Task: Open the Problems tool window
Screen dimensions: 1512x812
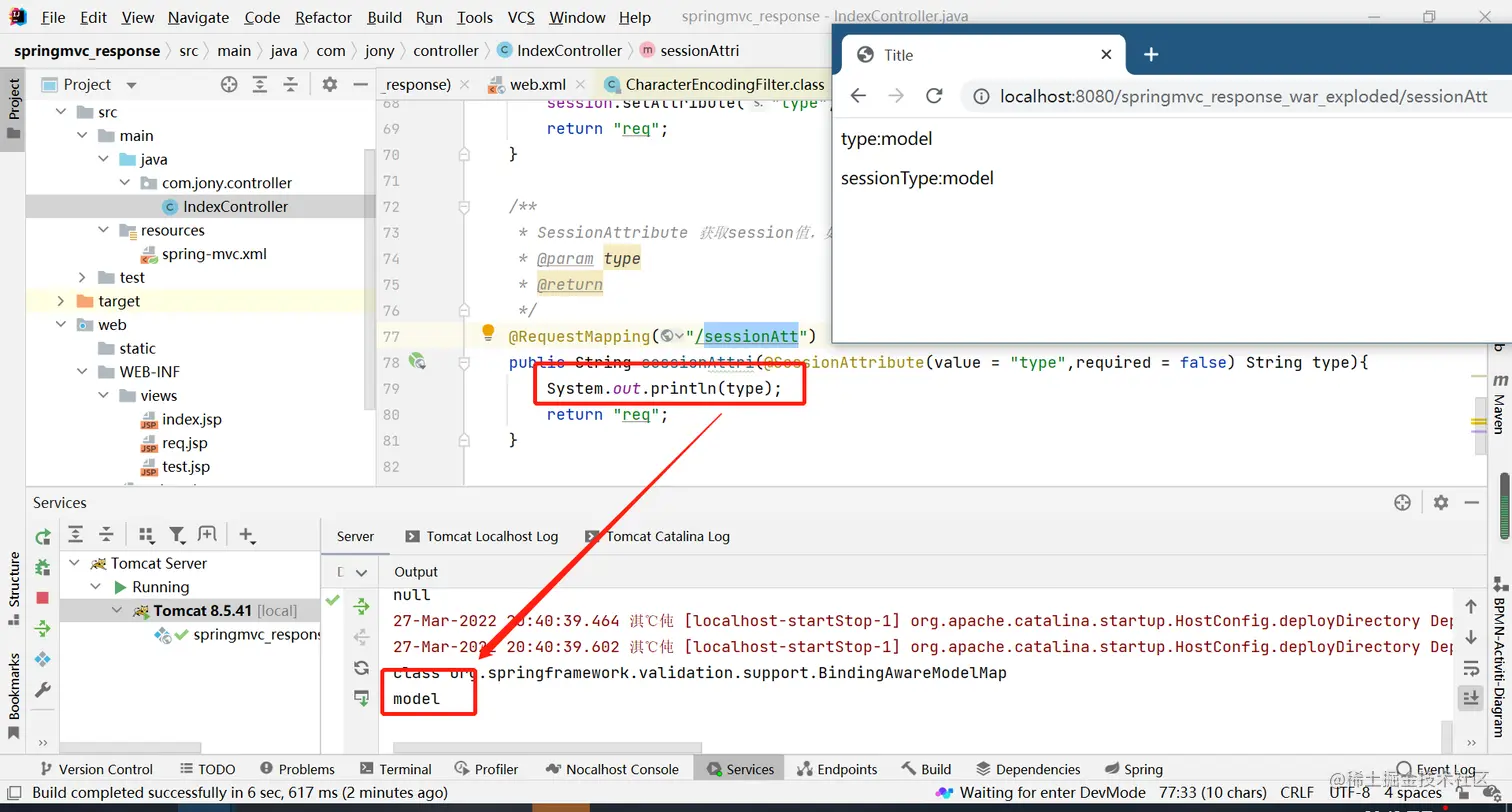Action: 297,769
